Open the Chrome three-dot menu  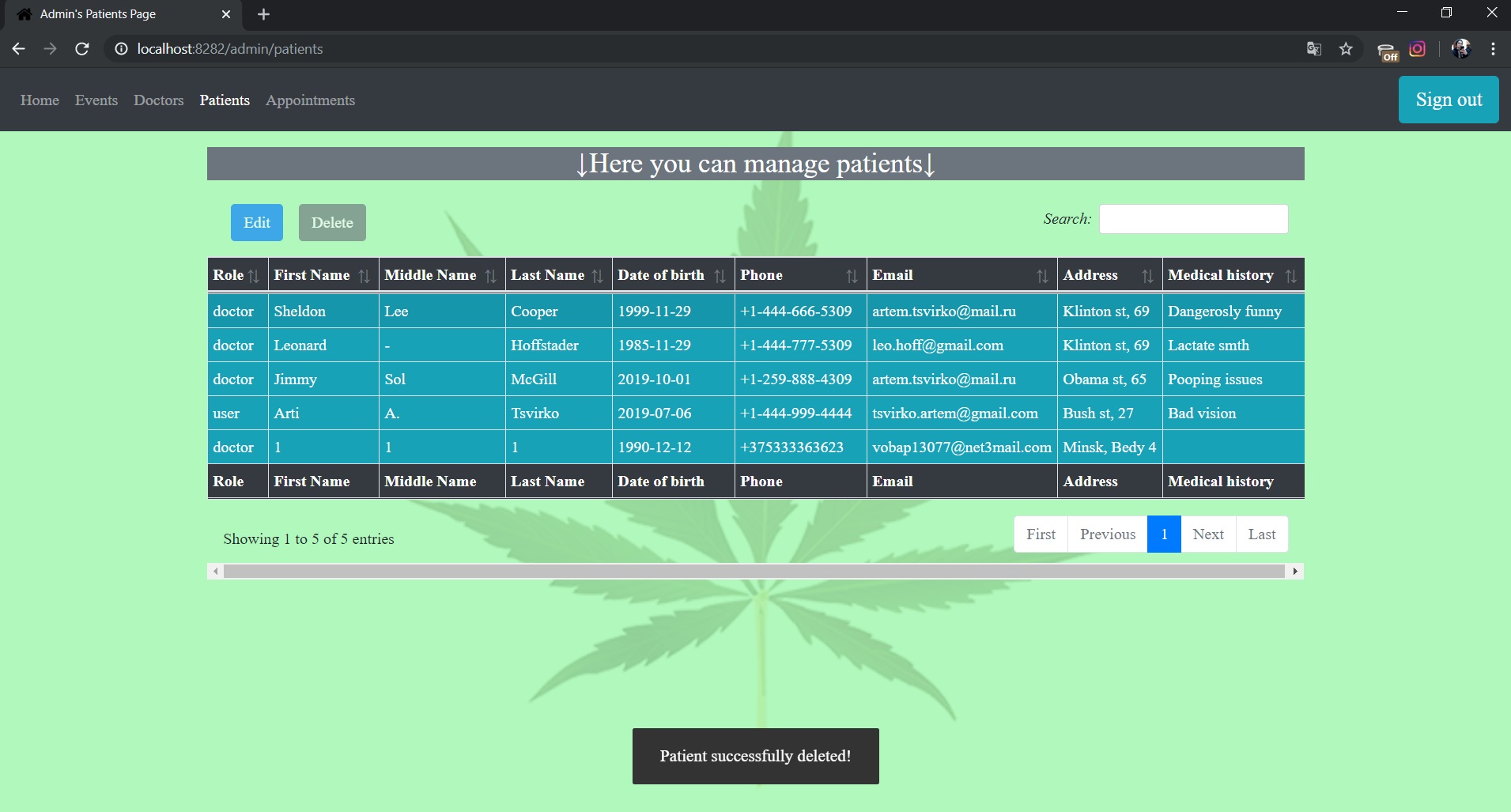click(x=1493, y=49)
